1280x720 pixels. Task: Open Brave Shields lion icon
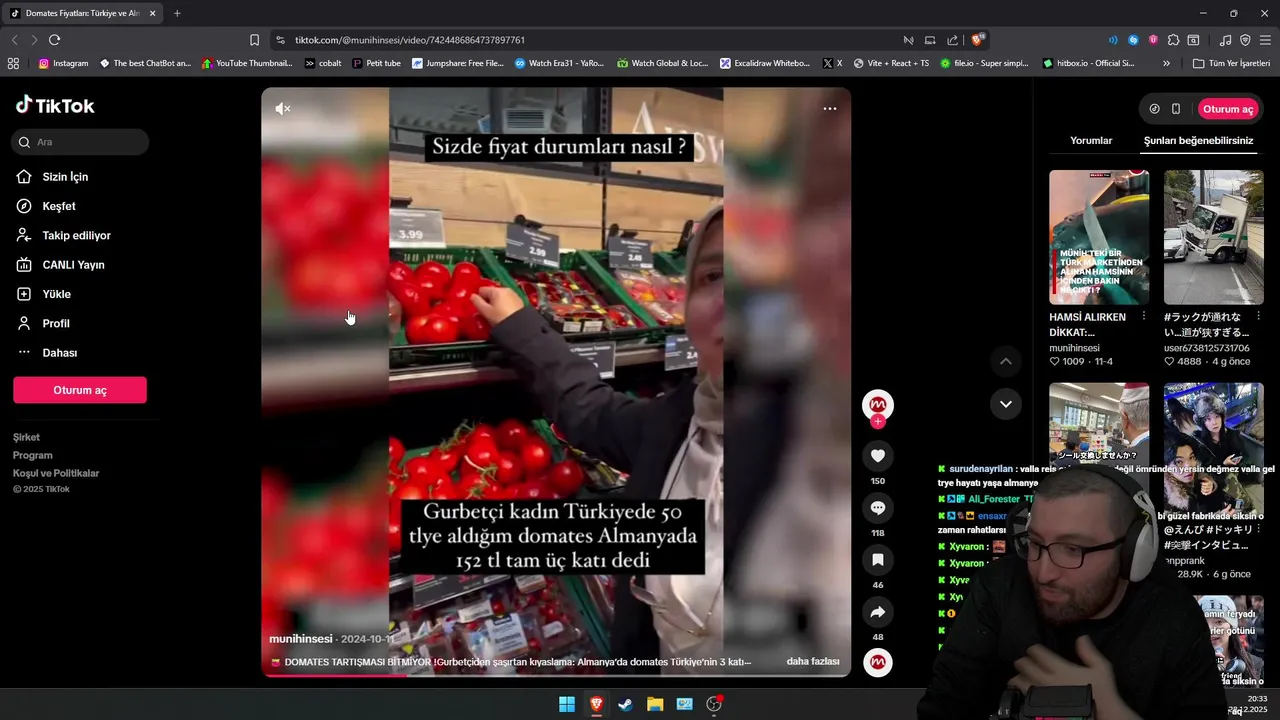pos(978,40)
